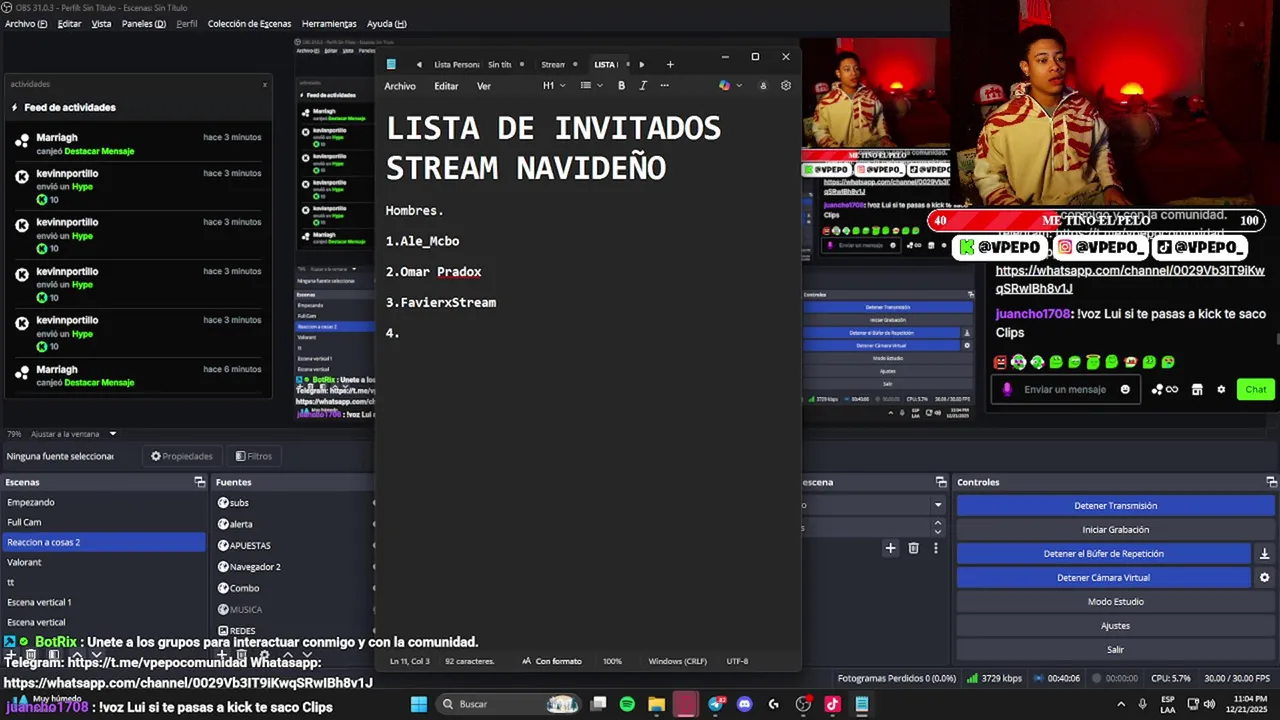The height and width of the screenshot is (720, 1280).
Task: Open more formatting options ellipsis in Notepad
Action: point(665,86)
